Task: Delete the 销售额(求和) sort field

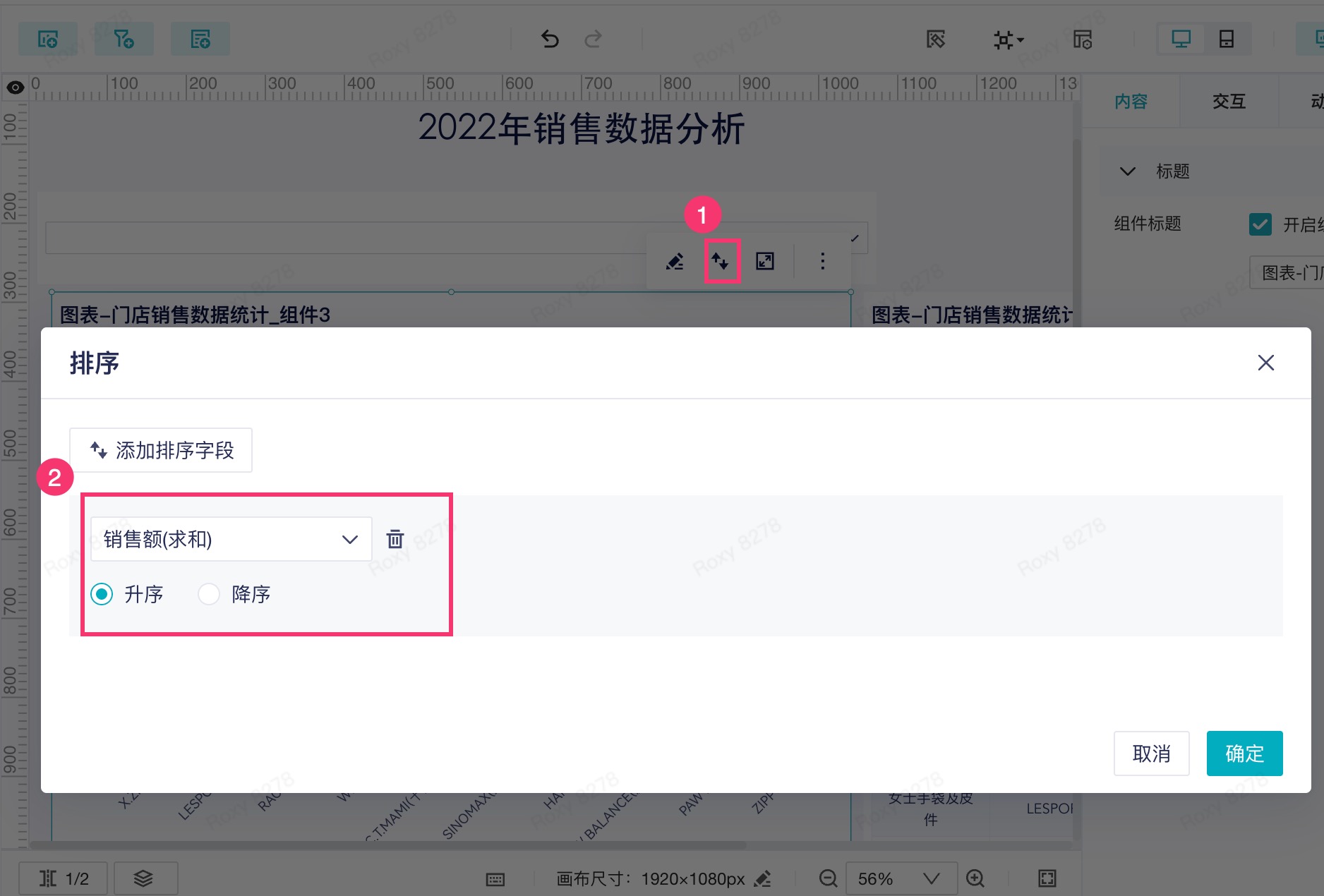Action: 395,539
